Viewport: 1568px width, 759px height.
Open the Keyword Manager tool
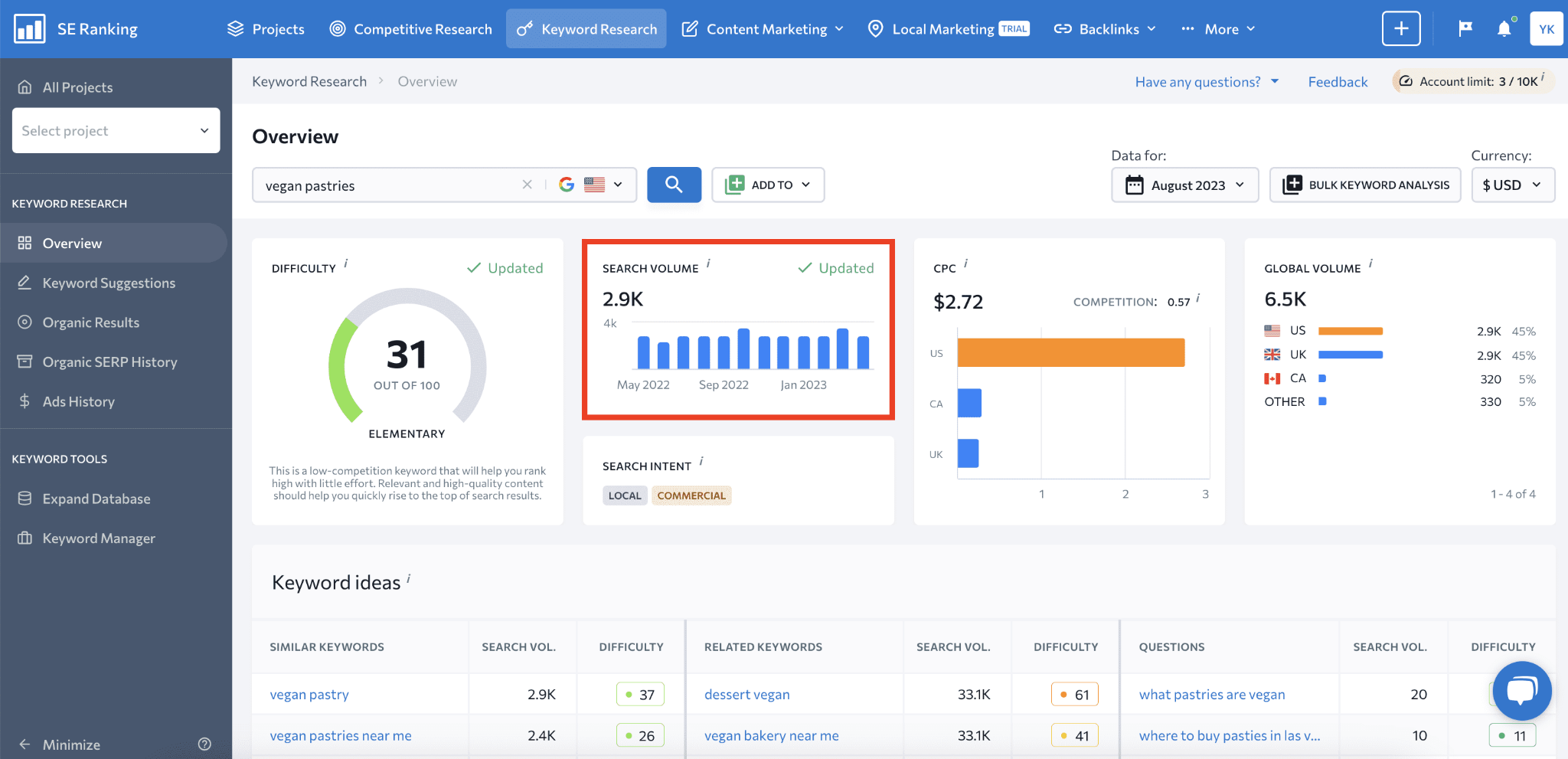click(99, 538)
